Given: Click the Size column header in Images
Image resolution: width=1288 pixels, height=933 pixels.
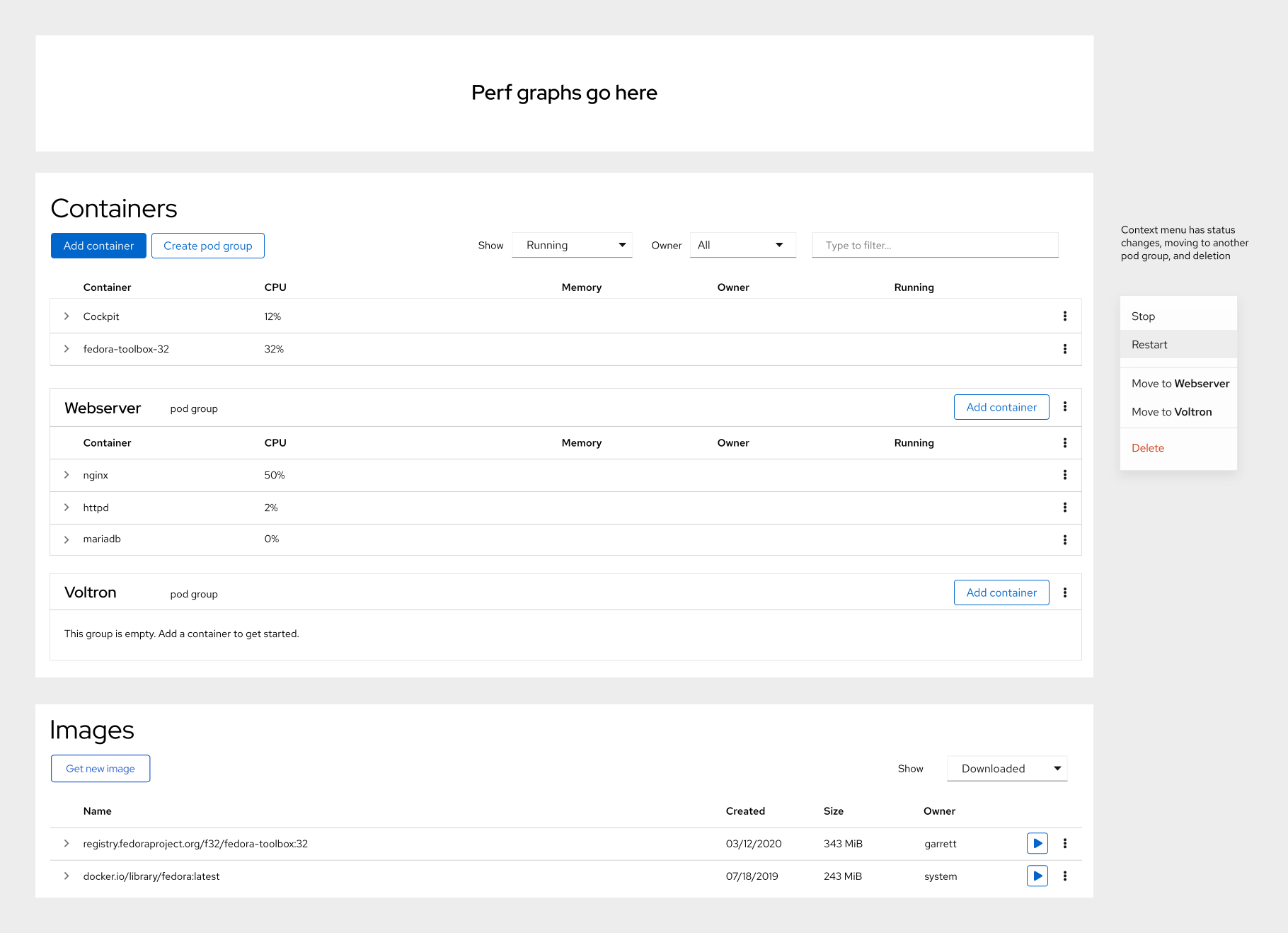Looking at the screenshot, I should [x=834, y=811].
